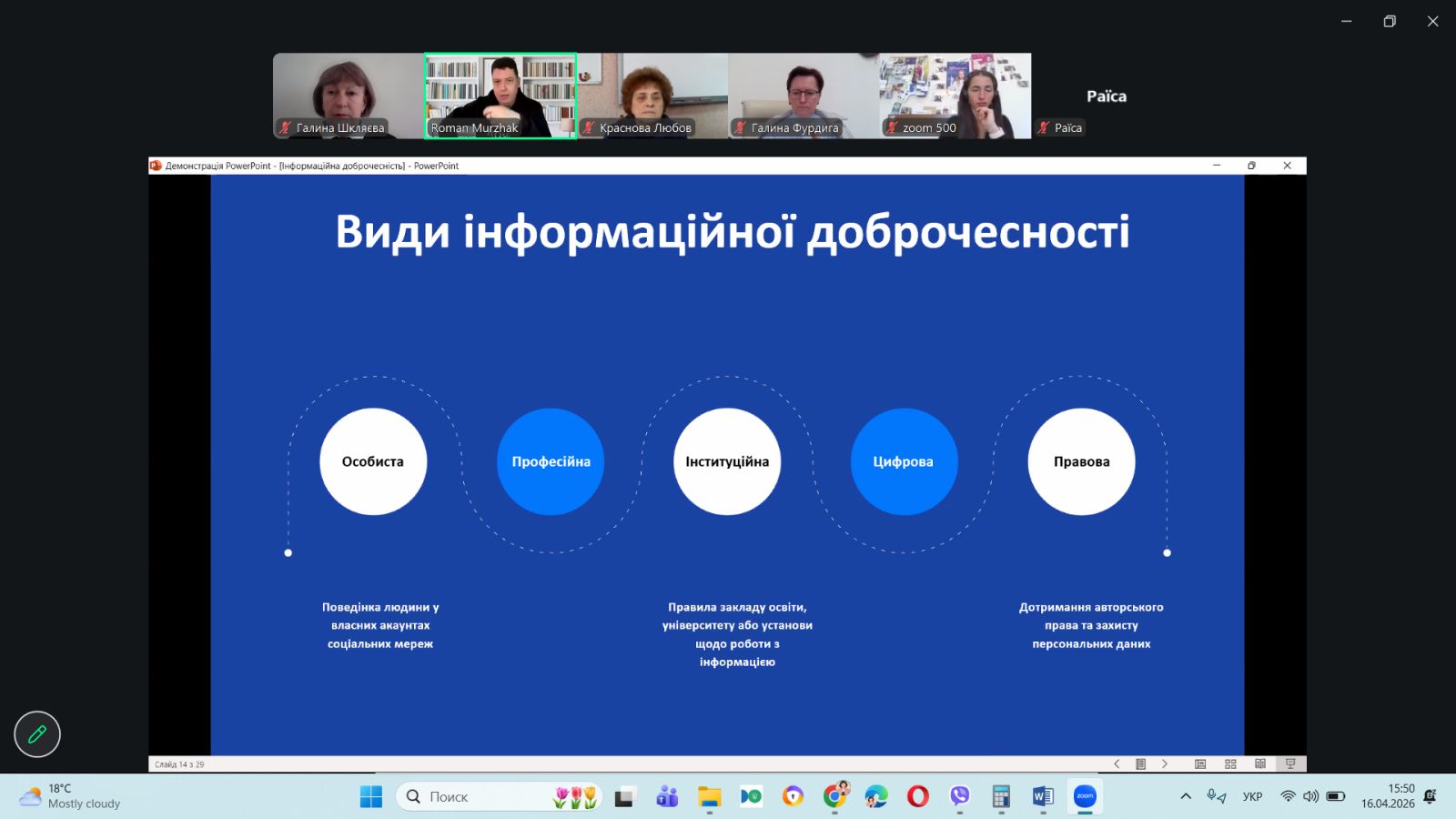The image size is (1456, 819).
Task: Advance to next slide arrow in status bar
Action: [x=1165, y=764]
